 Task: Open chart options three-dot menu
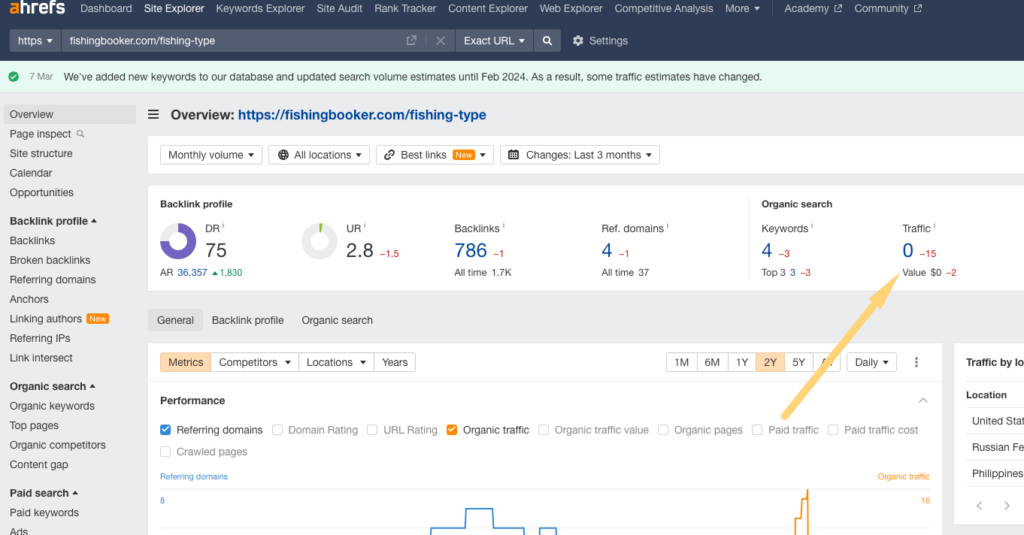(916, 363)
